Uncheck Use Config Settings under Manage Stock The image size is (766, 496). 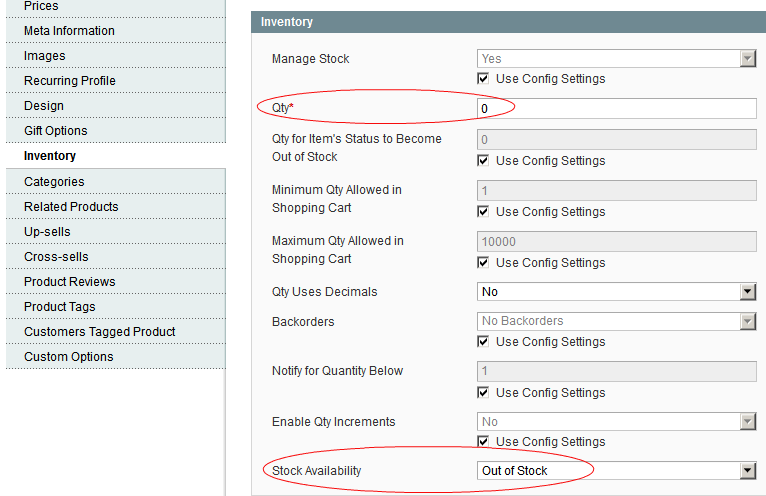(x=483, y=79)
